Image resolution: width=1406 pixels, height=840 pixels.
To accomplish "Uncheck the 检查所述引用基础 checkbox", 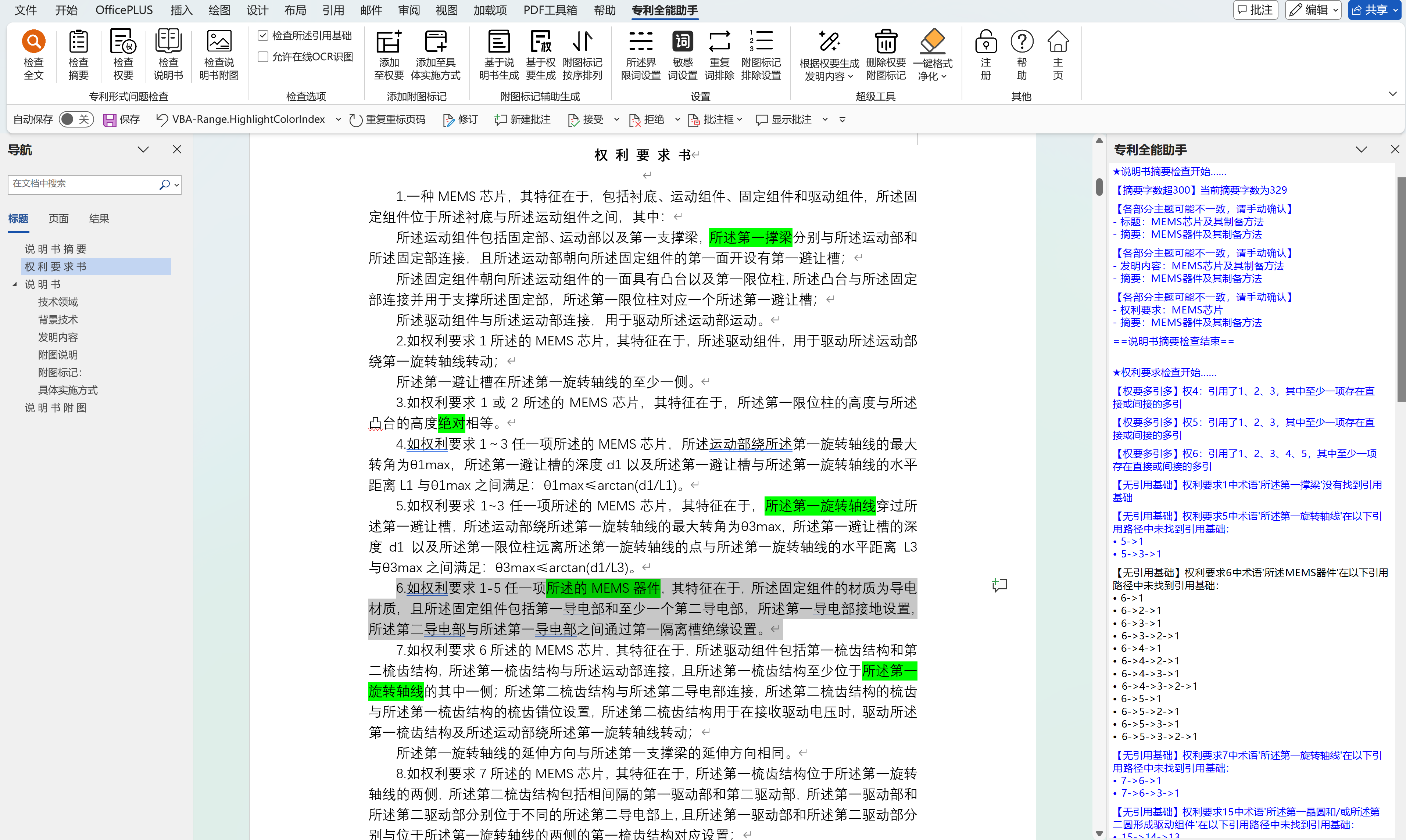I will [x=263, y=36].
